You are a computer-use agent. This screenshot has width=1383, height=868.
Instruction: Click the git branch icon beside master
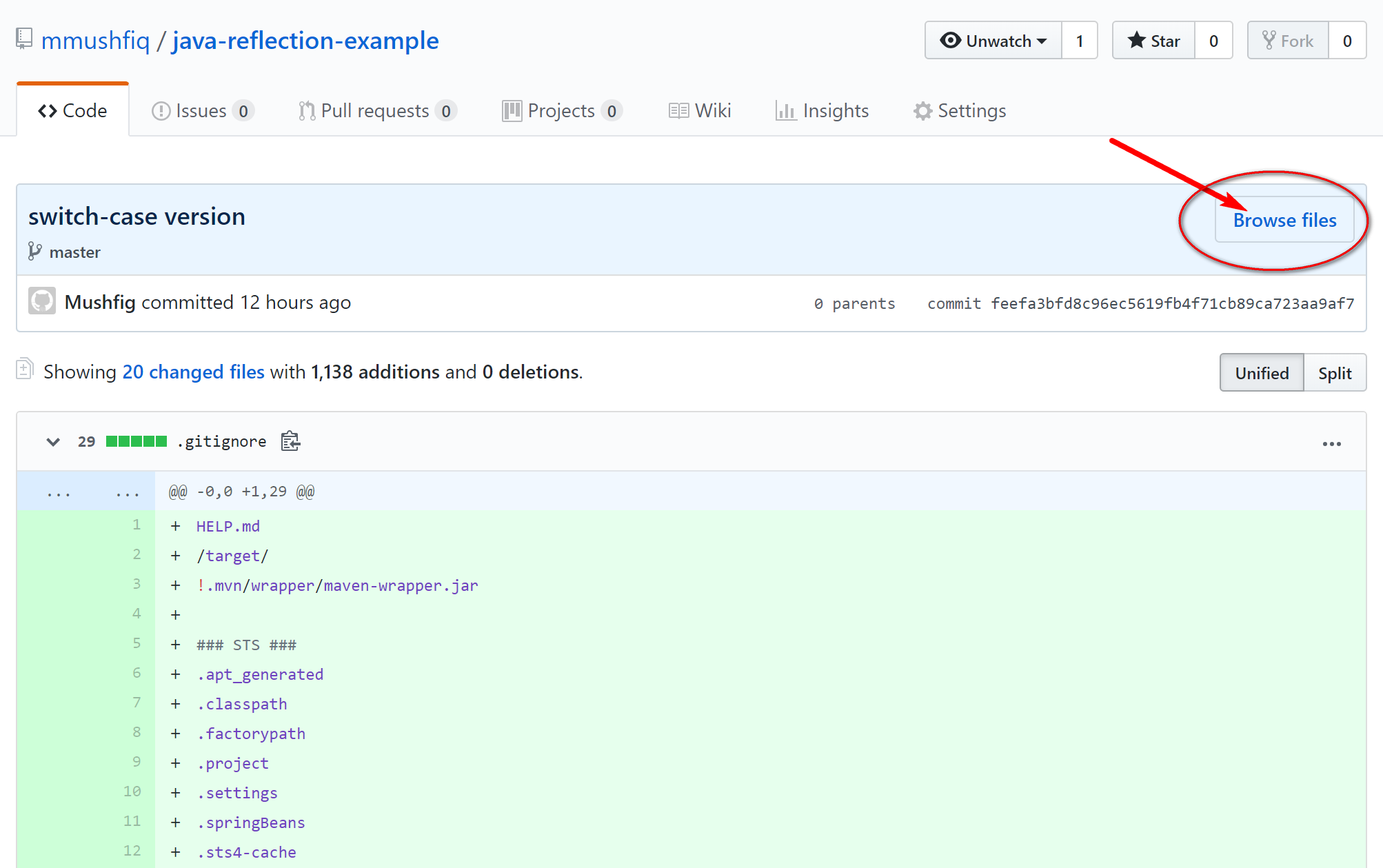pos(34,251)
